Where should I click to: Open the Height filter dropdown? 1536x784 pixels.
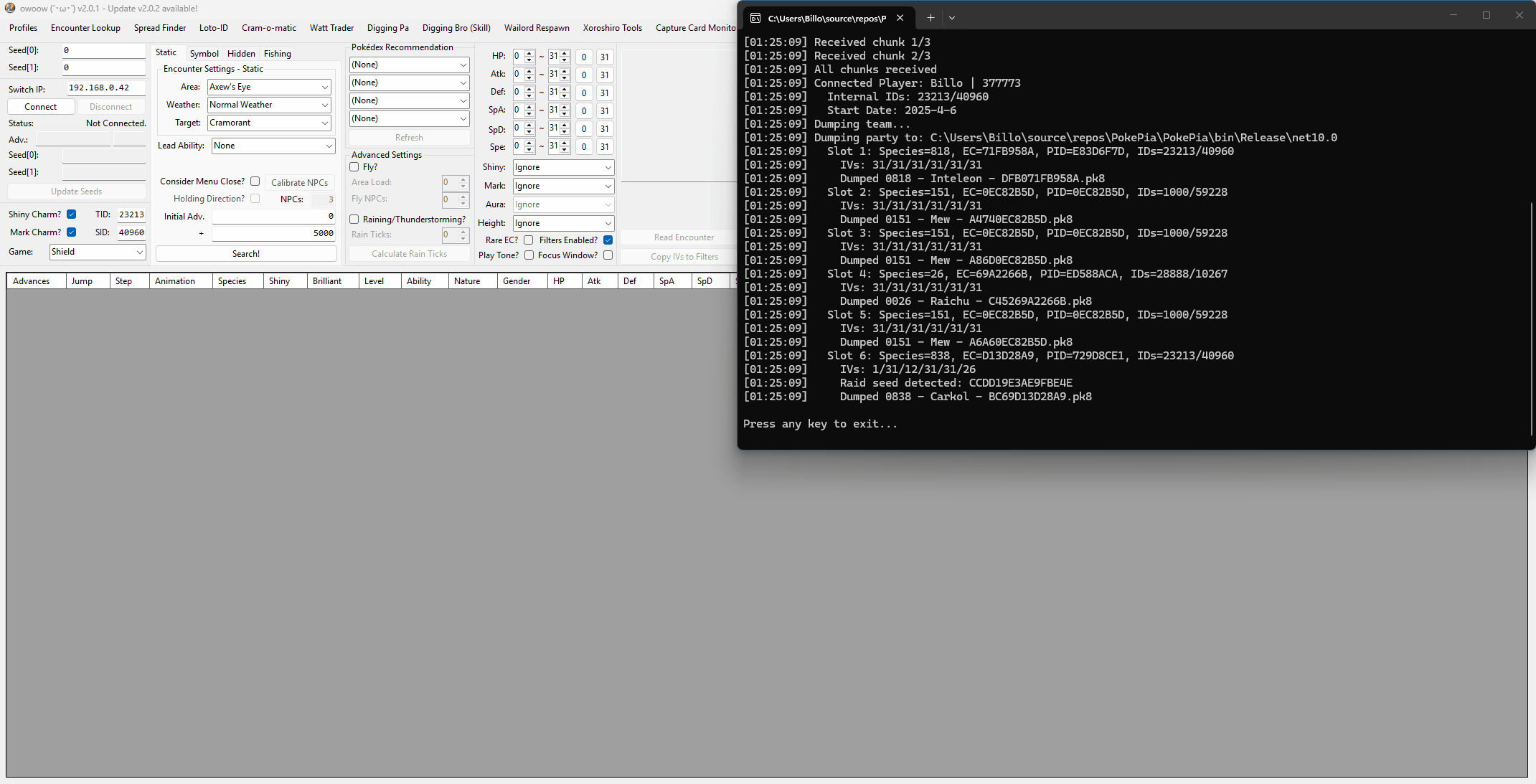click(563, 223)
